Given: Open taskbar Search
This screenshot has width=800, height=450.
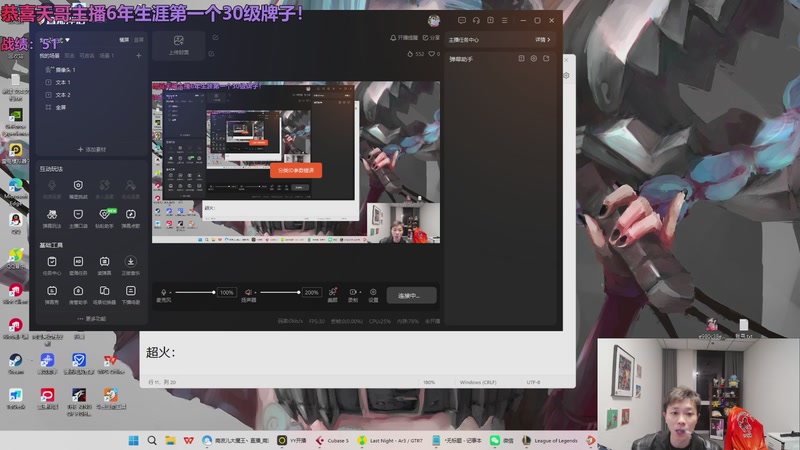Looking at the screenshot, I should pyautogui.click(x=152, y=440).
